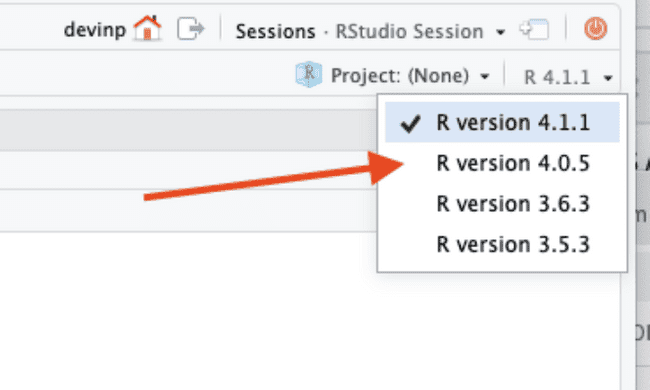650x390 pixels.
Task: Switch to R version 3.6.3
Action: 502,204
